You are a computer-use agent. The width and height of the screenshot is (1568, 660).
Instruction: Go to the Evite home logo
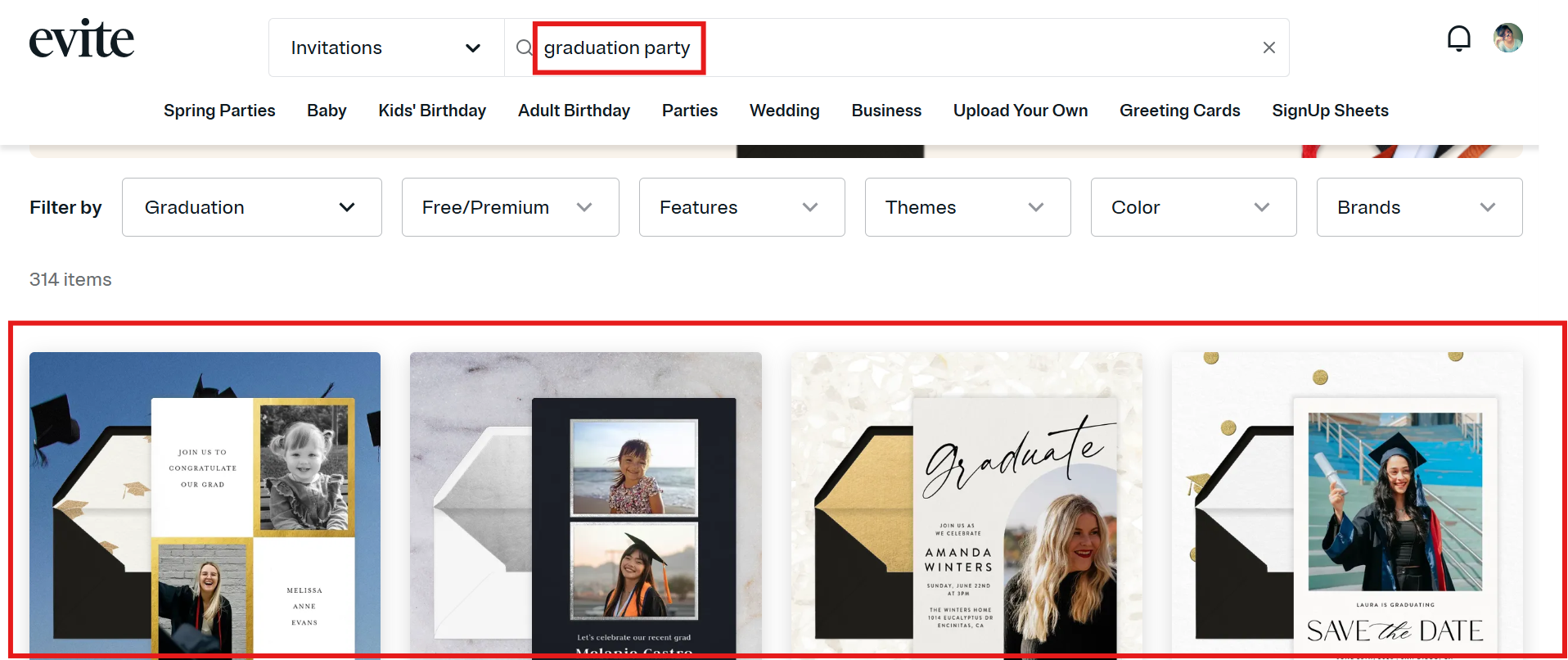[82, 38]
